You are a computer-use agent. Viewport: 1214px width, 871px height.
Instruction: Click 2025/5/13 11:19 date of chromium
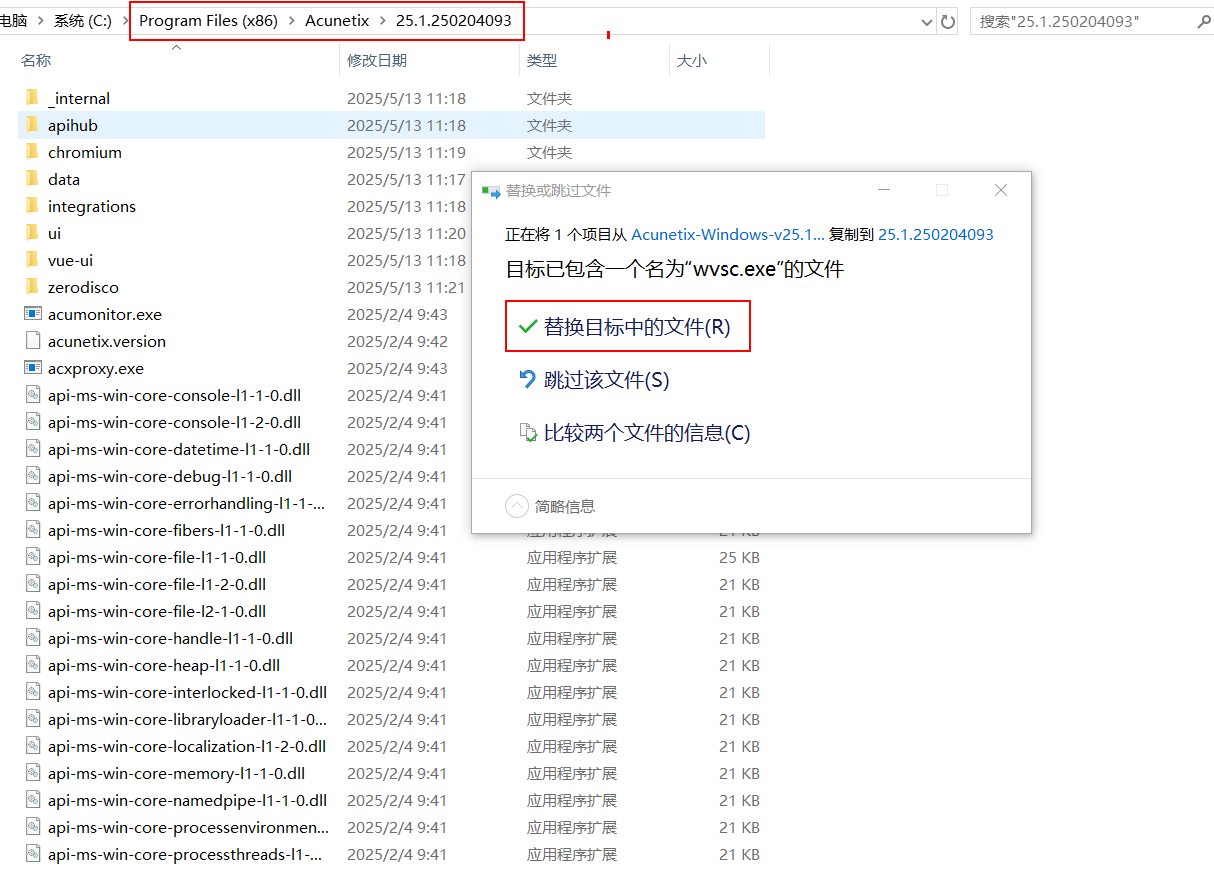[x=406, y=152]
